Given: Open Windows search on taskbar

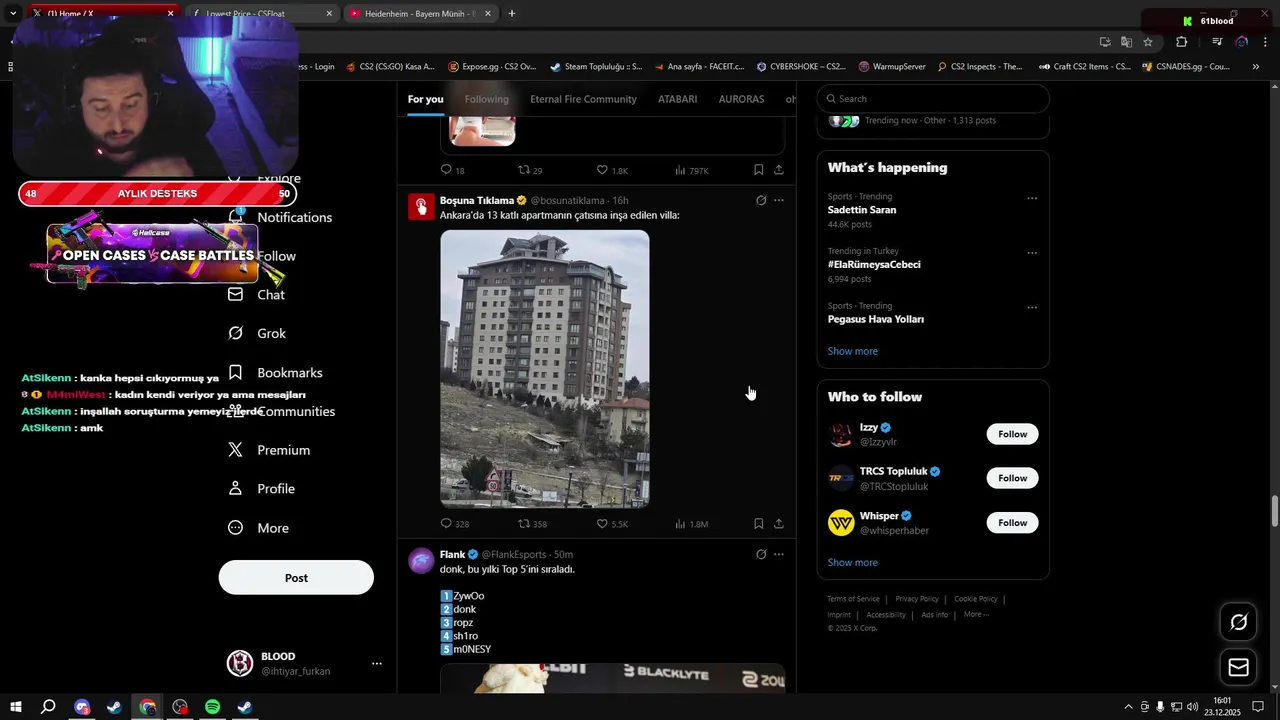Looking at the screenshot, I should (48, 707).
